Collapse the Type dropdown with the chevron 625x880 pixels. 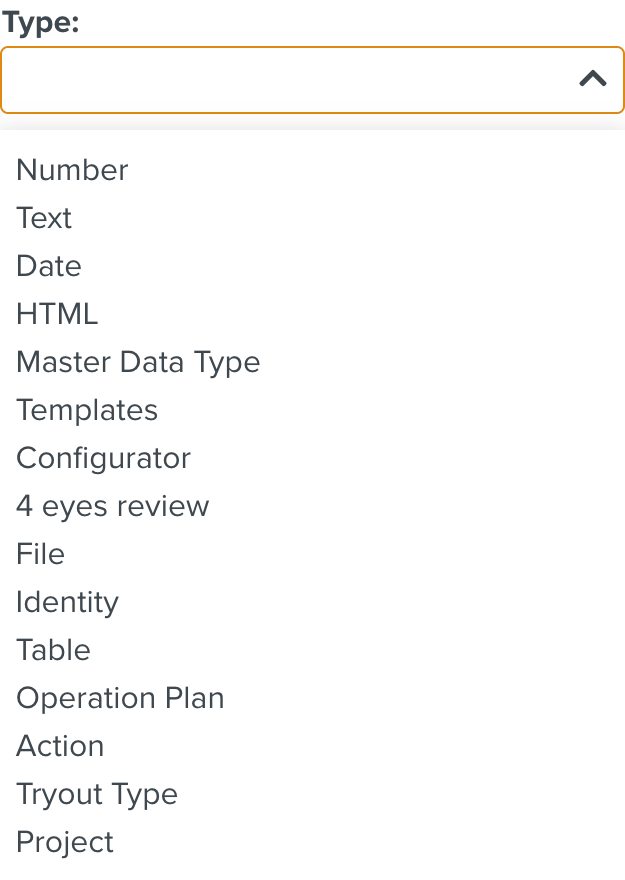[x=592, y=78]
